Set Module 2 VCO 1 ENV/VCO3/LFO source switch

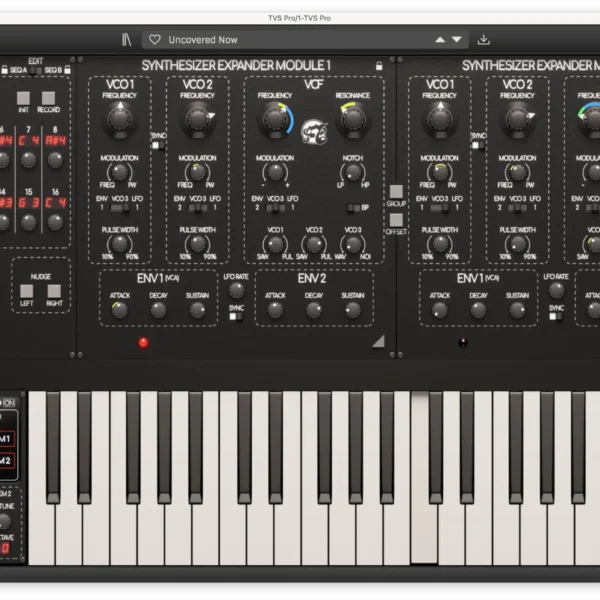pyautogui.click(x=440, y=208)
